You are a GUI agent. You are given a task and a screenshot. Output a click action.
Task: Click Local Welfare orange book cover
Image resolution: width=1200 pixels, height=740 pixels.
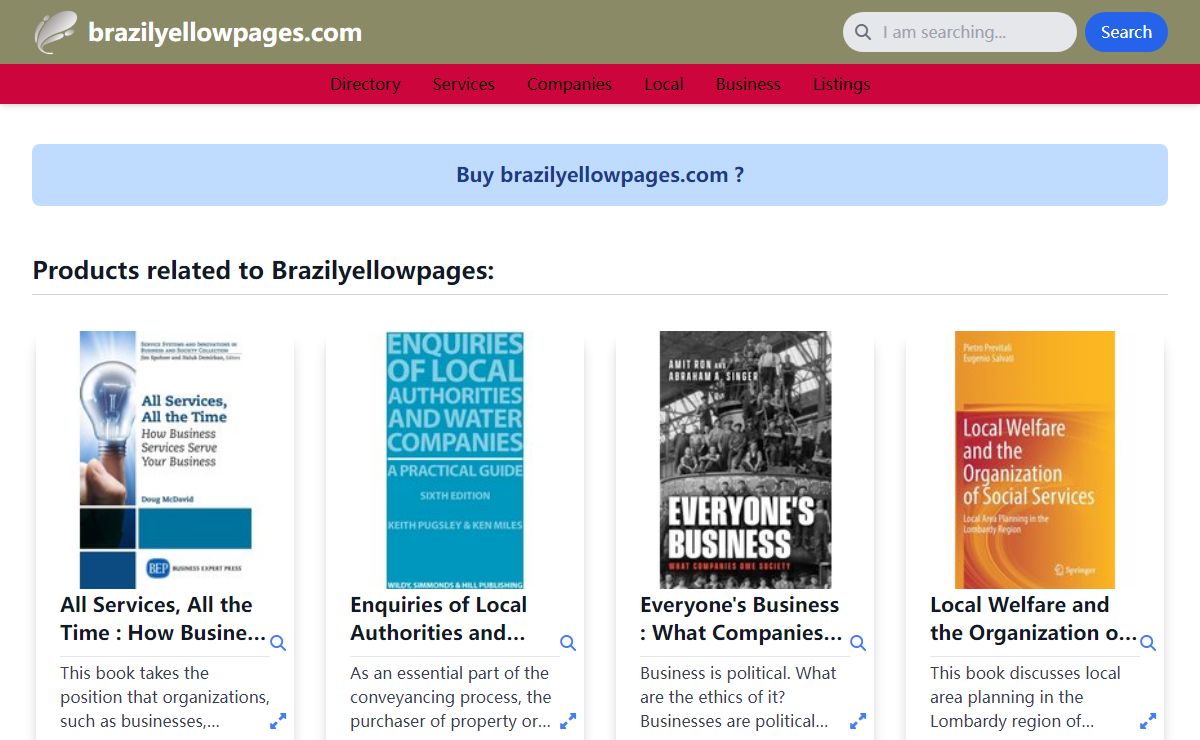coord(1035,460)
